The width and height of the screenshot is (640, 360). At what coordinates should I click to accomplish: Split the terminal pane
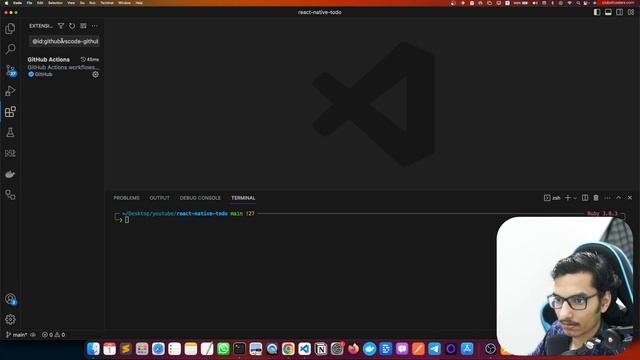585,198
